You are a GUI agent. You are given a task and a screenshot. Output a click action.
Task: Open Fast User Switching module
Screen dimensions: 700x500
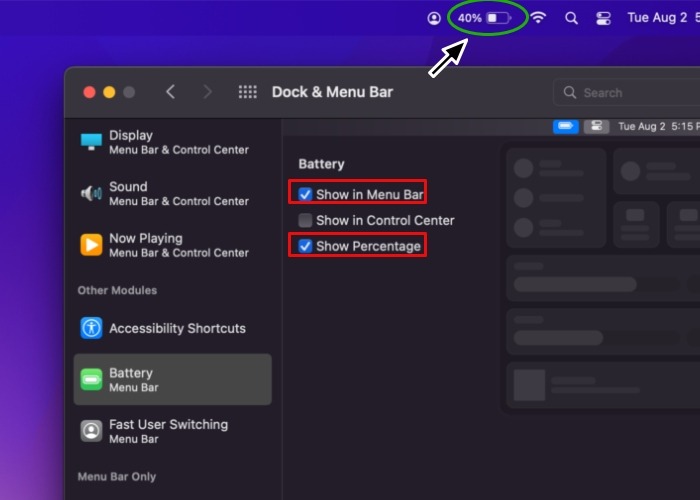click(170, 430)
